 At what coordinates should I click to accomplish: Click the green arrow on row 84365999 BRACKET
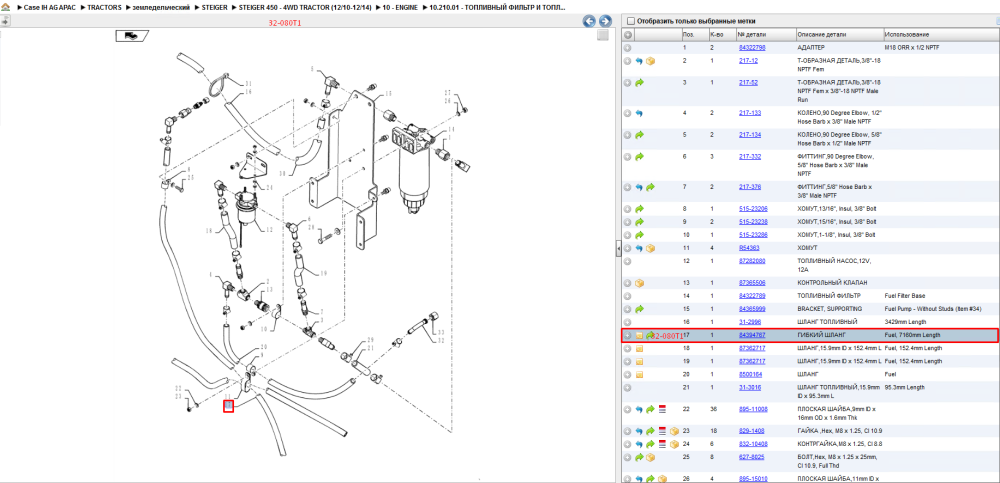[640, 309]
